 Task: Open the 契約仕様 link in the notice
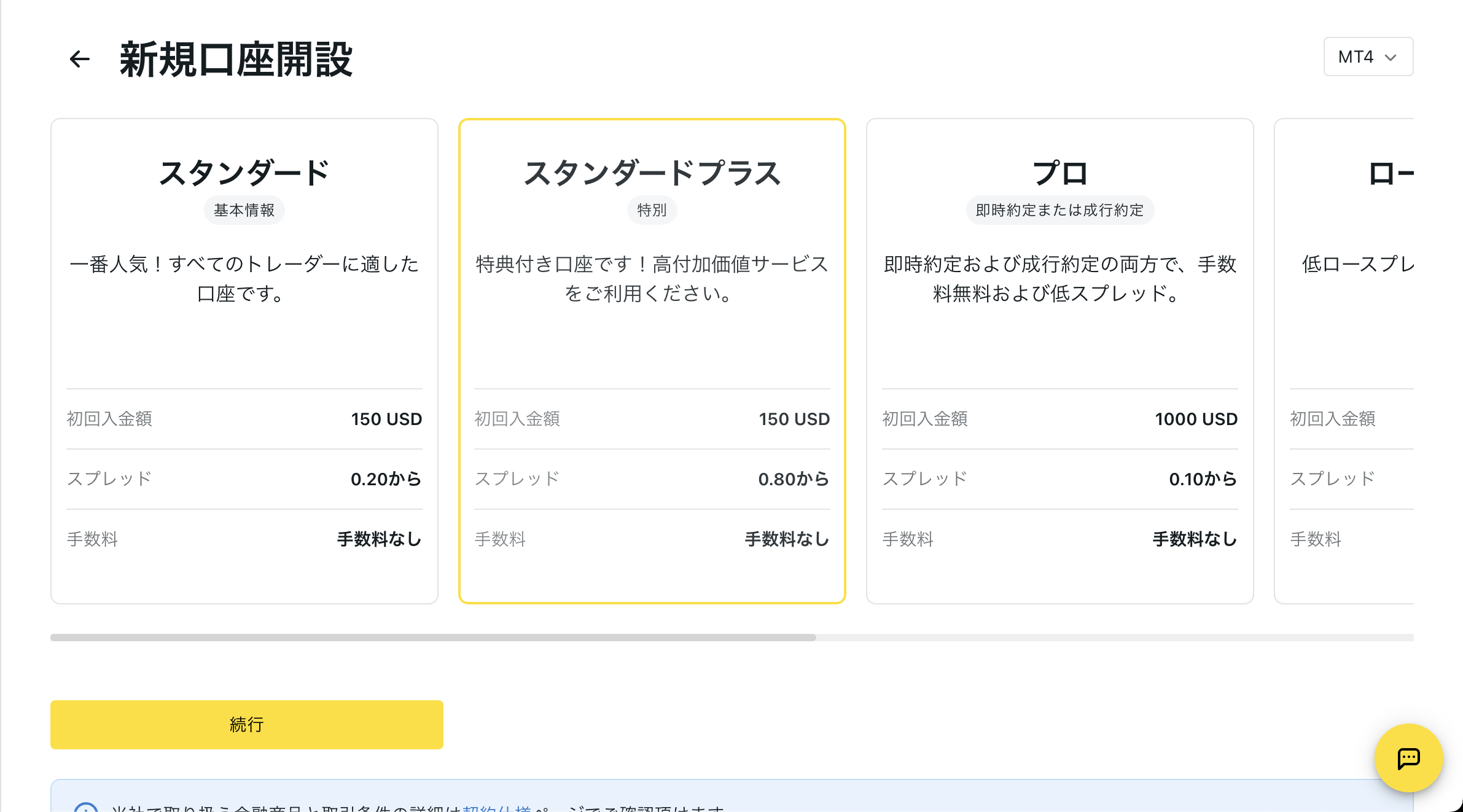[496, 808]
